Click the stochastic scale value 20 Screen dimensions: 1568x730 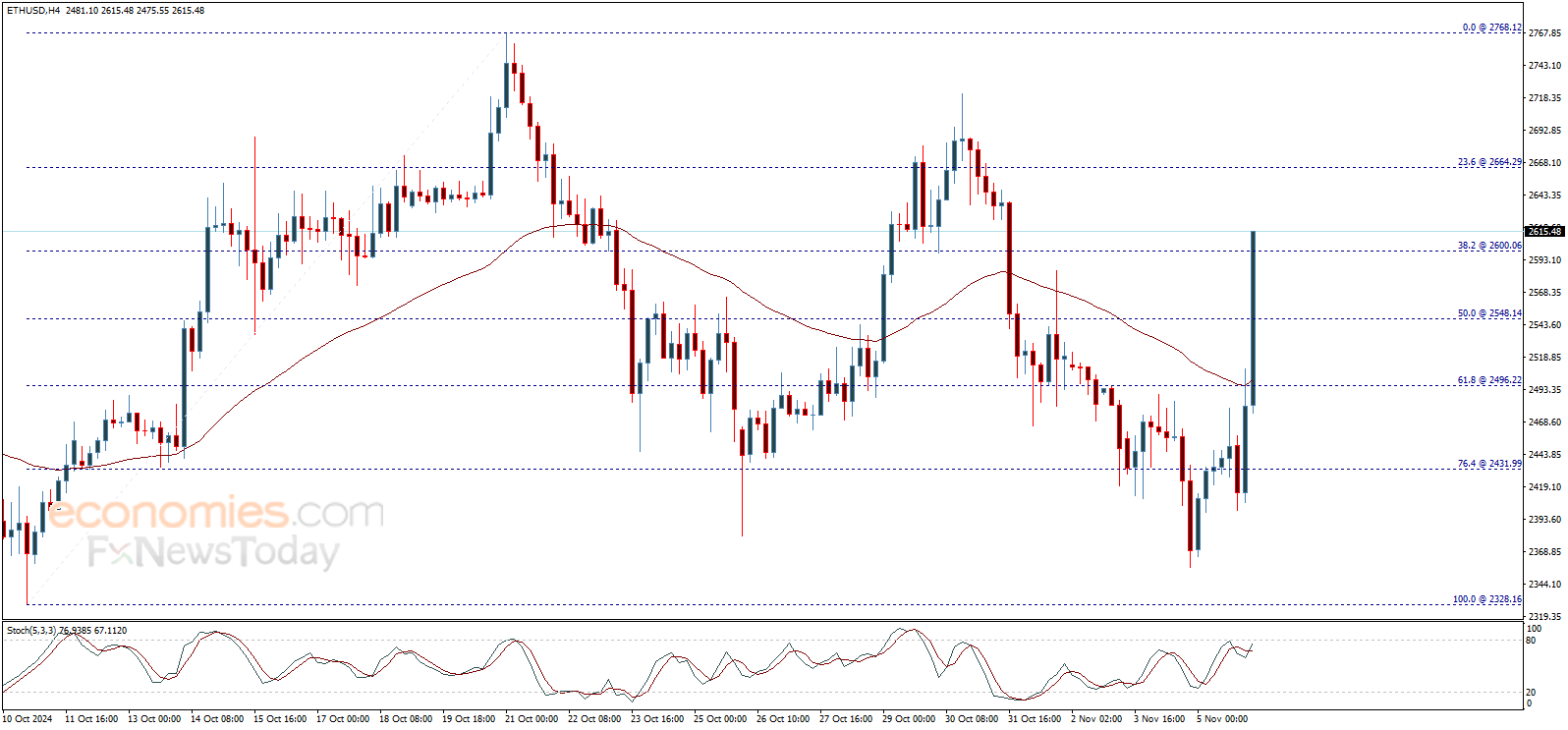(1531, 693)
